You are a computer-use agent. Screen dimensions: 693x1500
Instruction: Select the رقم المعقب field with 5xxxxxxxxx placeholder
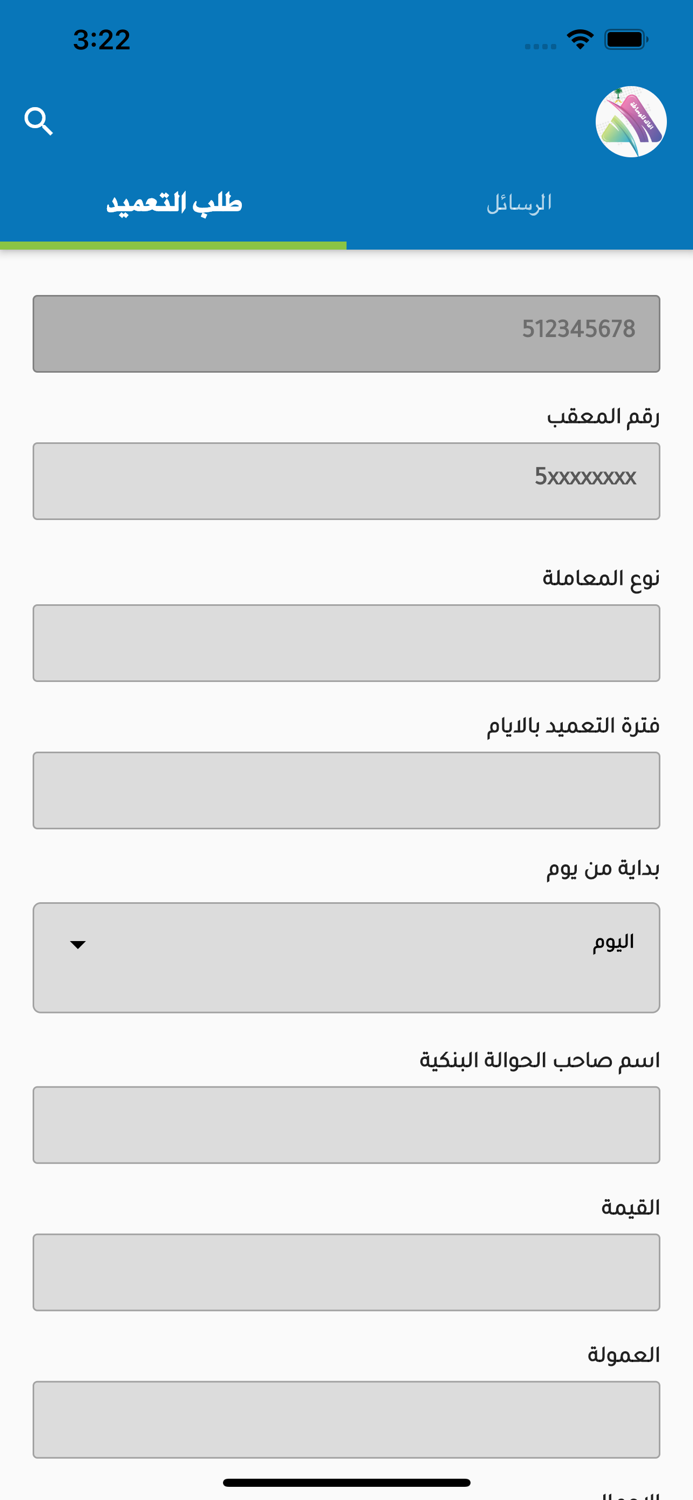346,480
